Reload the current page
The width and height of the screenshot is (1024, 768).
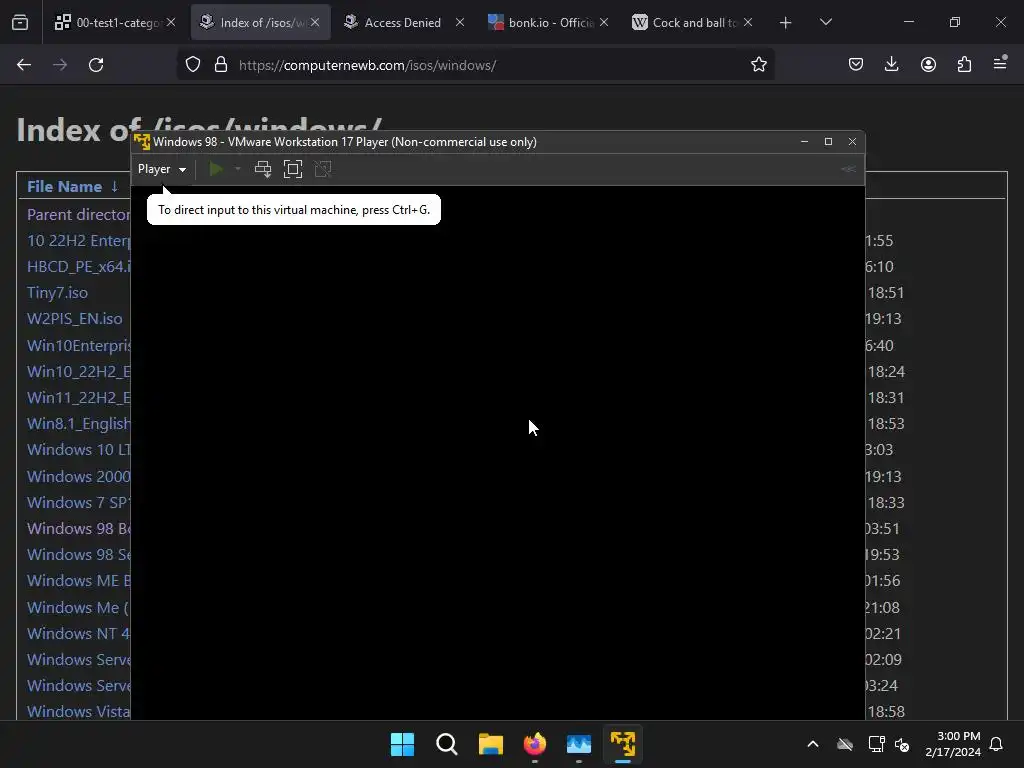tap(96, 65)
